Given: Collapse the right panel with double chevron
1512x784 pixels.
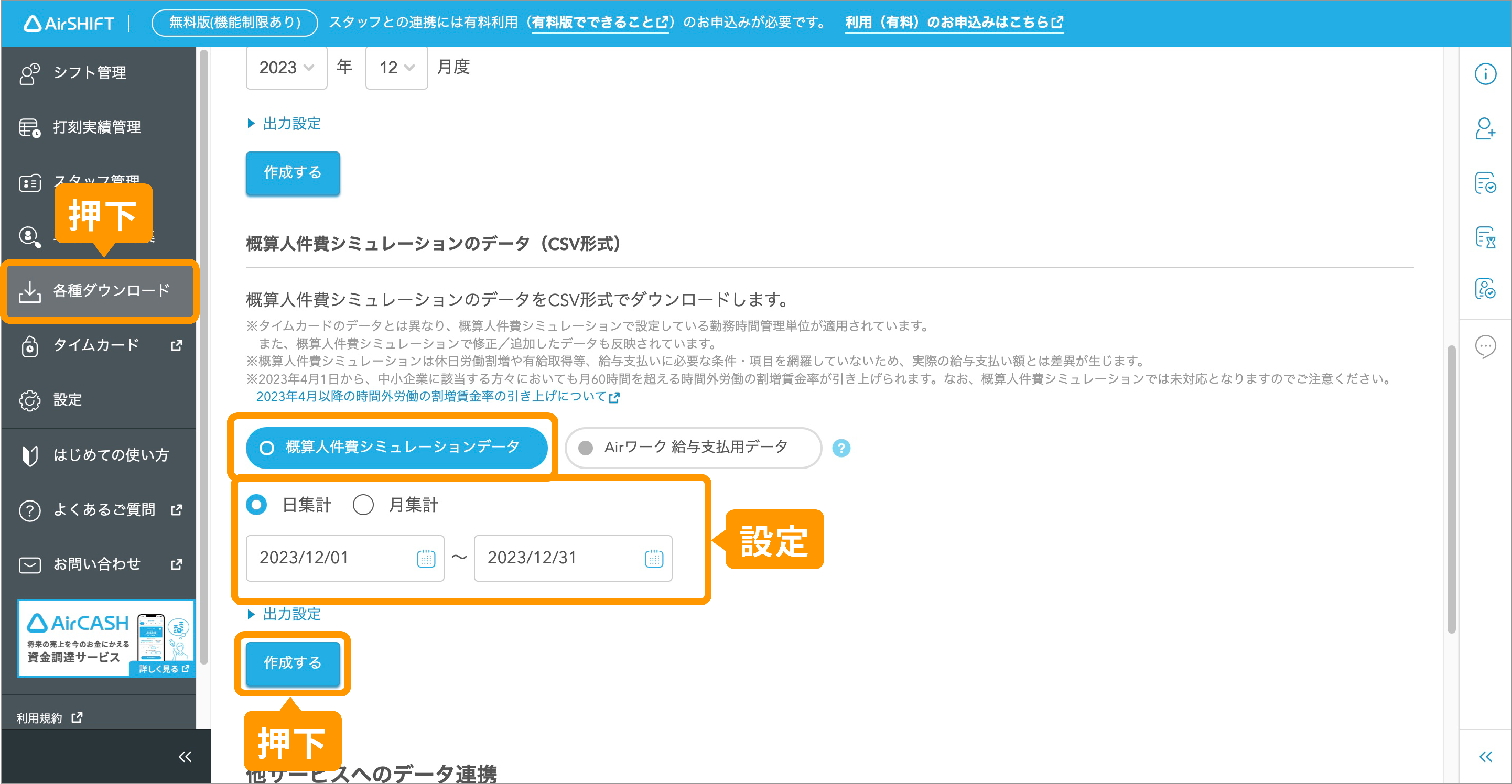Looking at the screenshot, I should click(x=1486, y=757).
